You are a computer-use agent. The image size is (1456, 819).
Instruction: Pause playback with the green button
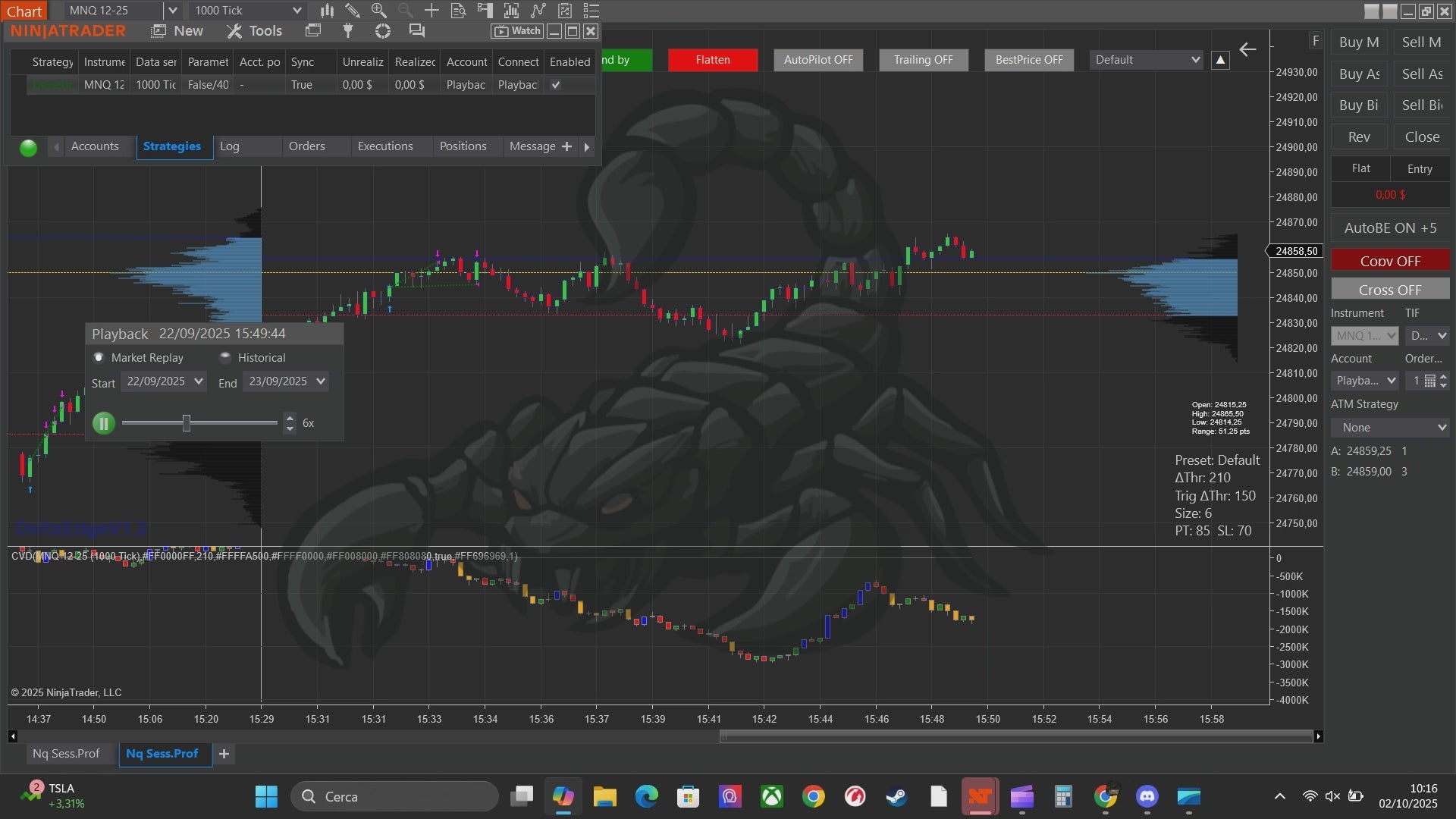pos(104,423)
